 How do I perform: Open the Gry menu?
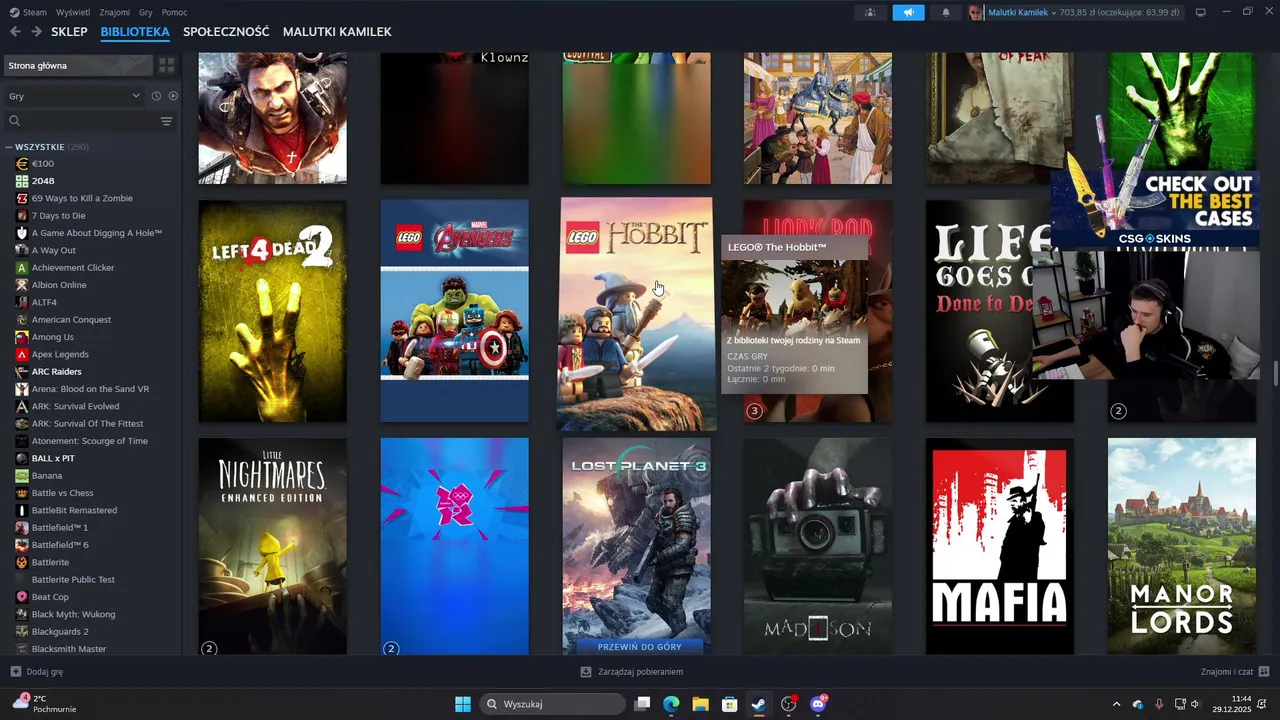146,12
